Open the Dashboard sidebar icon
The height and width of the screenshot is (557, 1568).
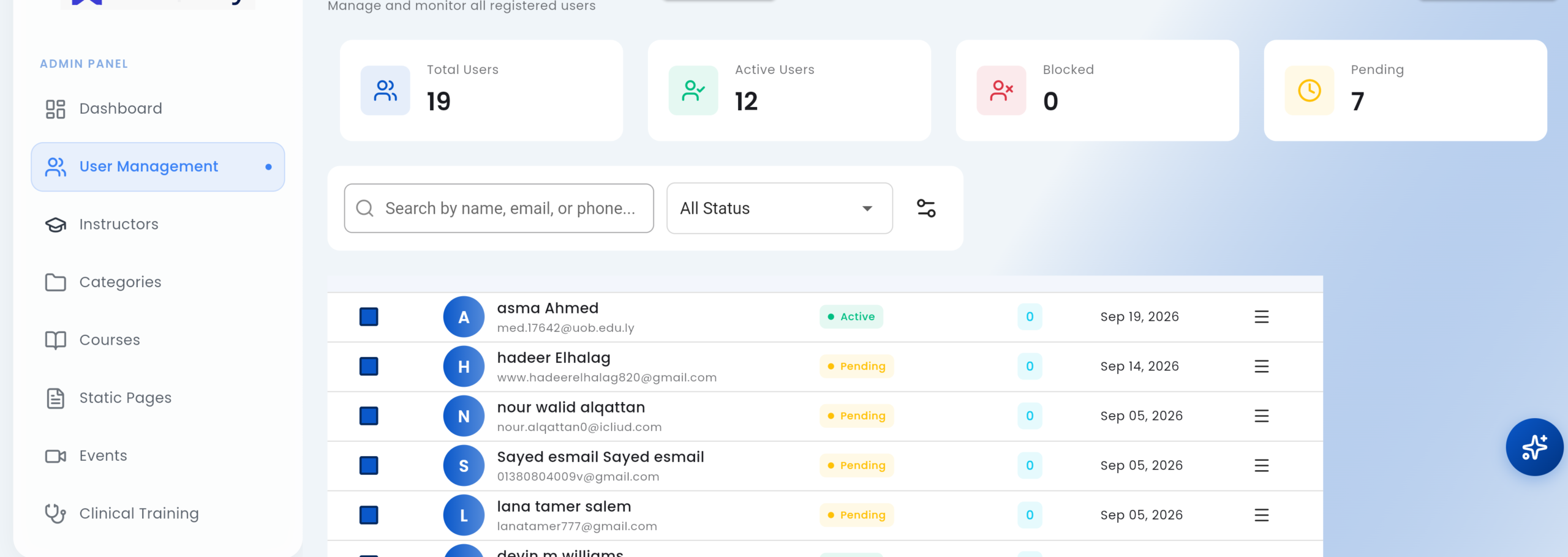[55, 109]
